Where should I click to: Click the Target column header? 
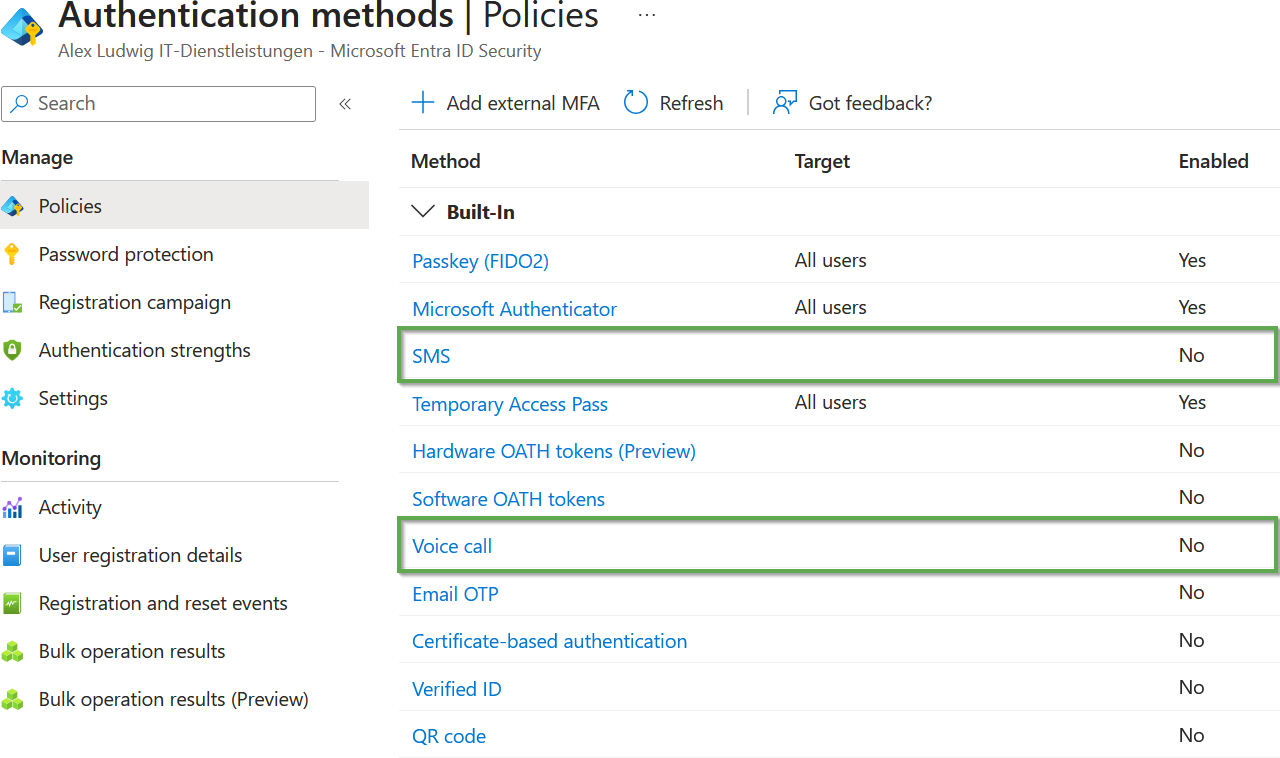(x=822, y=161)
